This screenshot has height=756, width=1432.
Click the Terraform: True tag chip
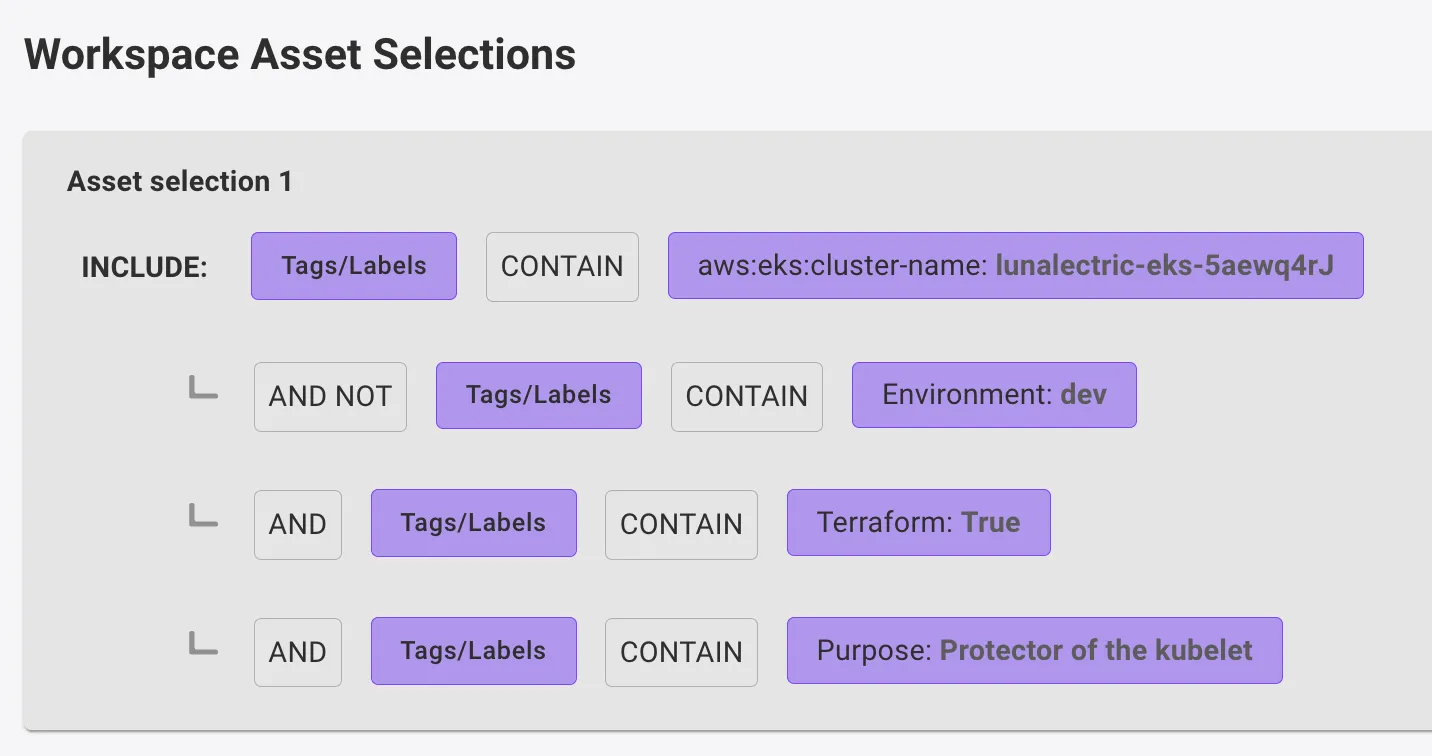point(918,523)
